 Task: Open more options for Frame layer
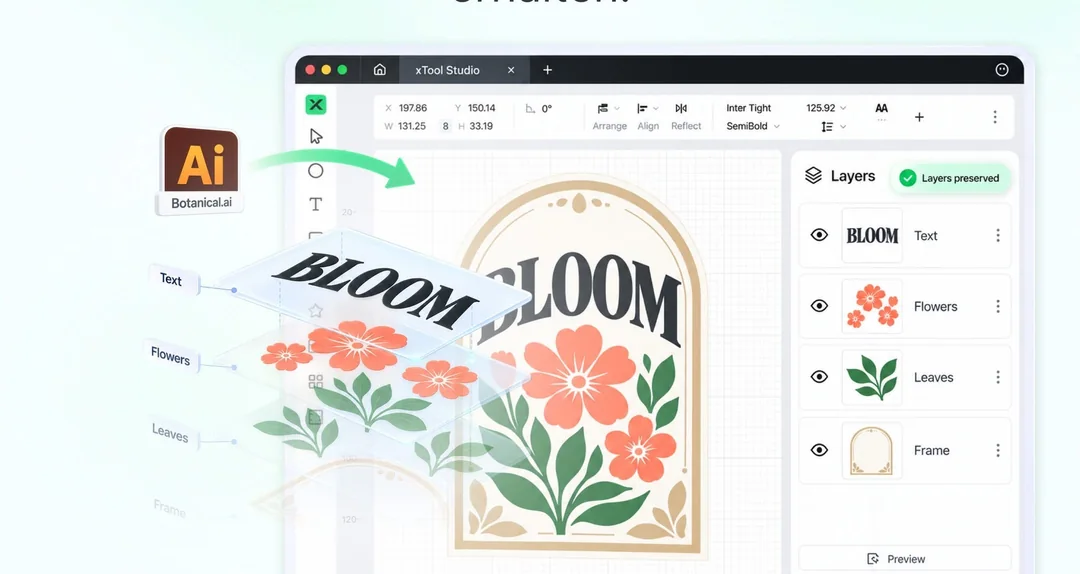click(997, 450)
